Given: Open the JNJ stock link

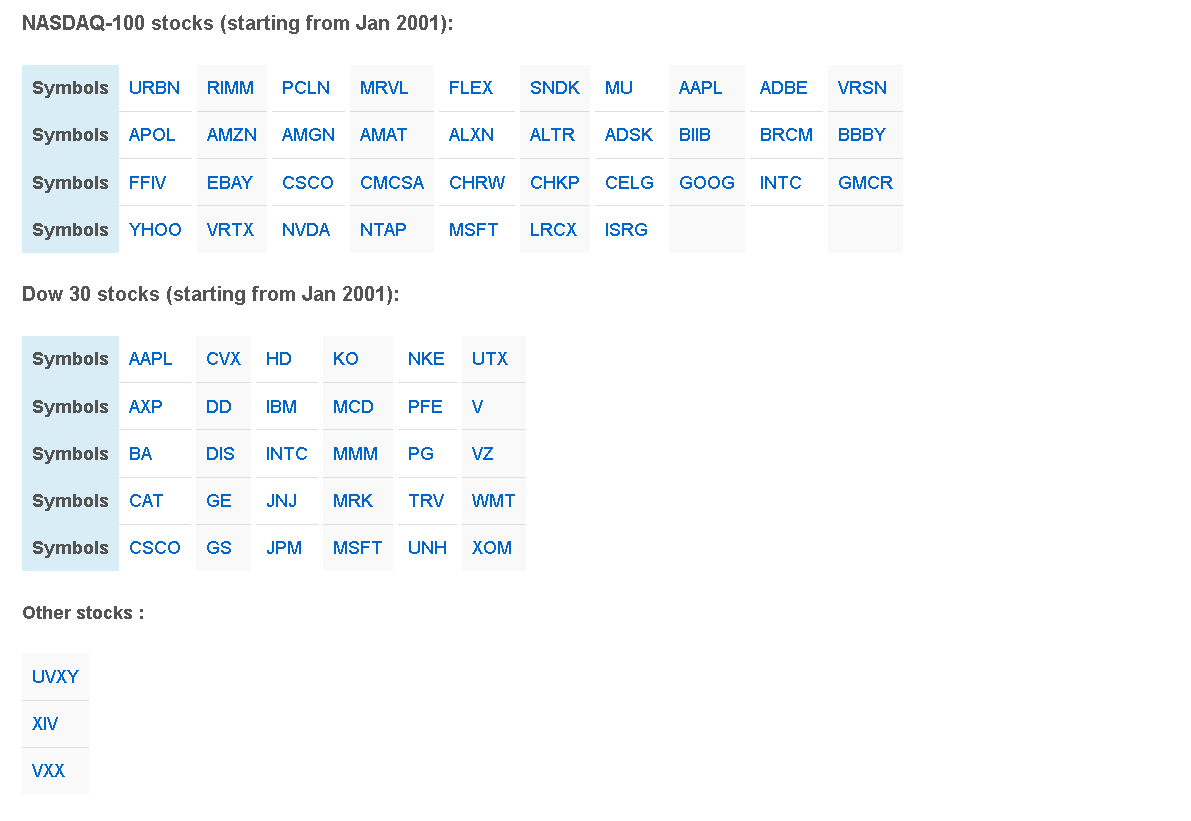Looking at the screenshot, I should (281, 501).
